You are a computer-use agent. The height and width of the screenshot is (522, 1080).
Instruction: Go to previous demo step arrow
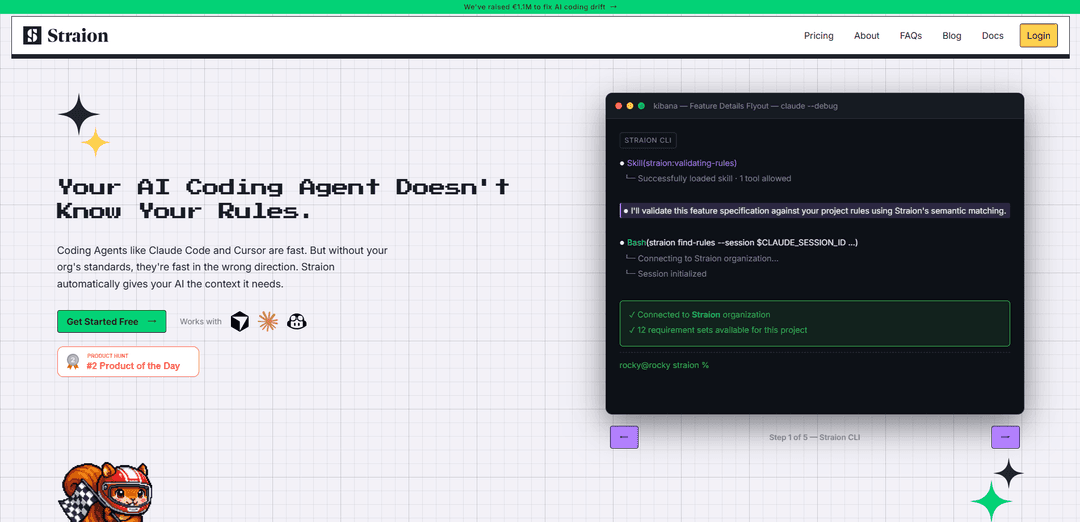point(624,437)
